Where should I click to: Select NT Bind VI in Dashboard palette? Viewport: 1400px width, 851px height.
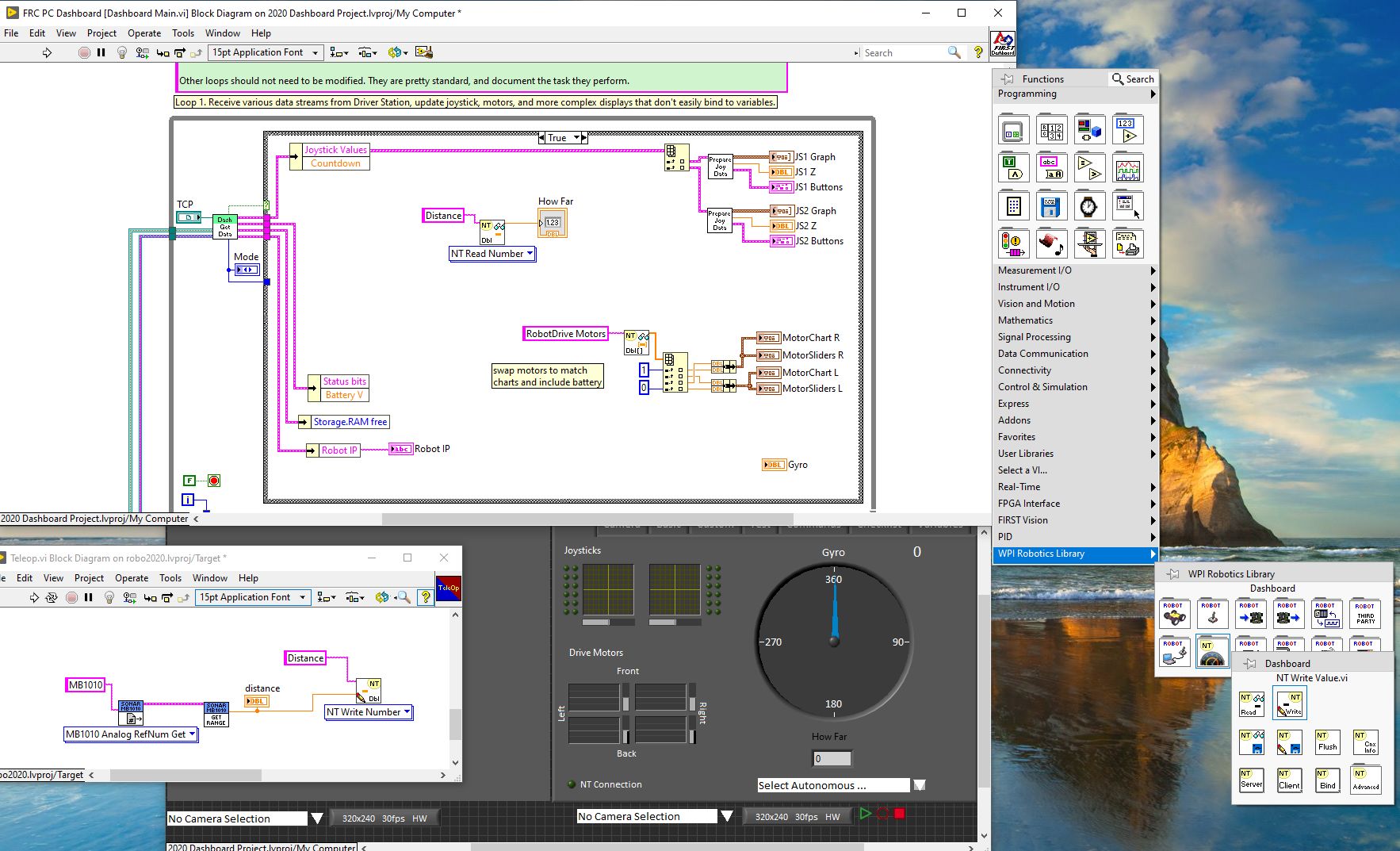click(x=1328, y=780)
